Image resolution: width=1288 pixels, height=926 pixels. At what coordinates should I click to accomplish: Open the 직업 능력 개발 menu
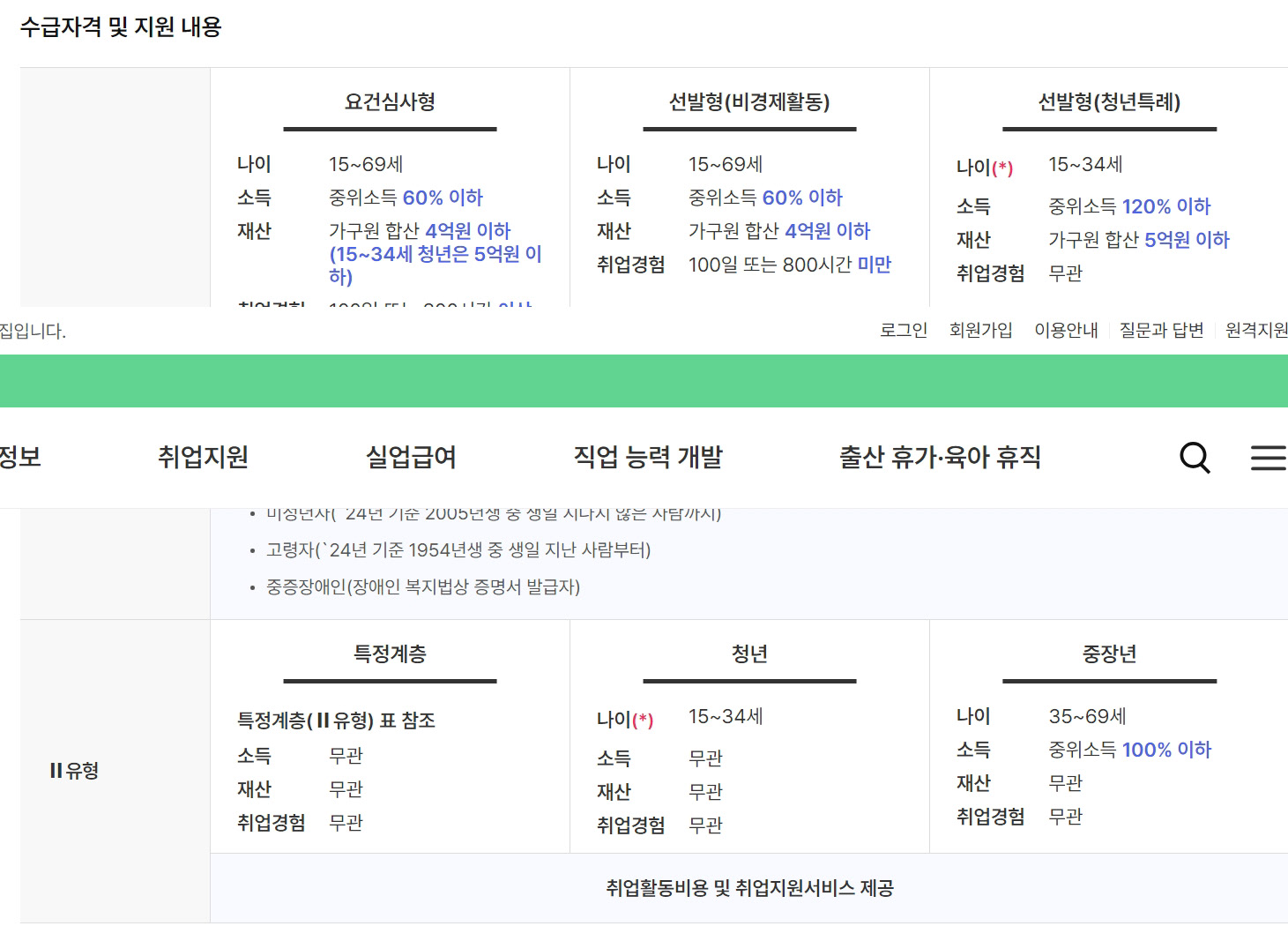[x=648, y=457]
